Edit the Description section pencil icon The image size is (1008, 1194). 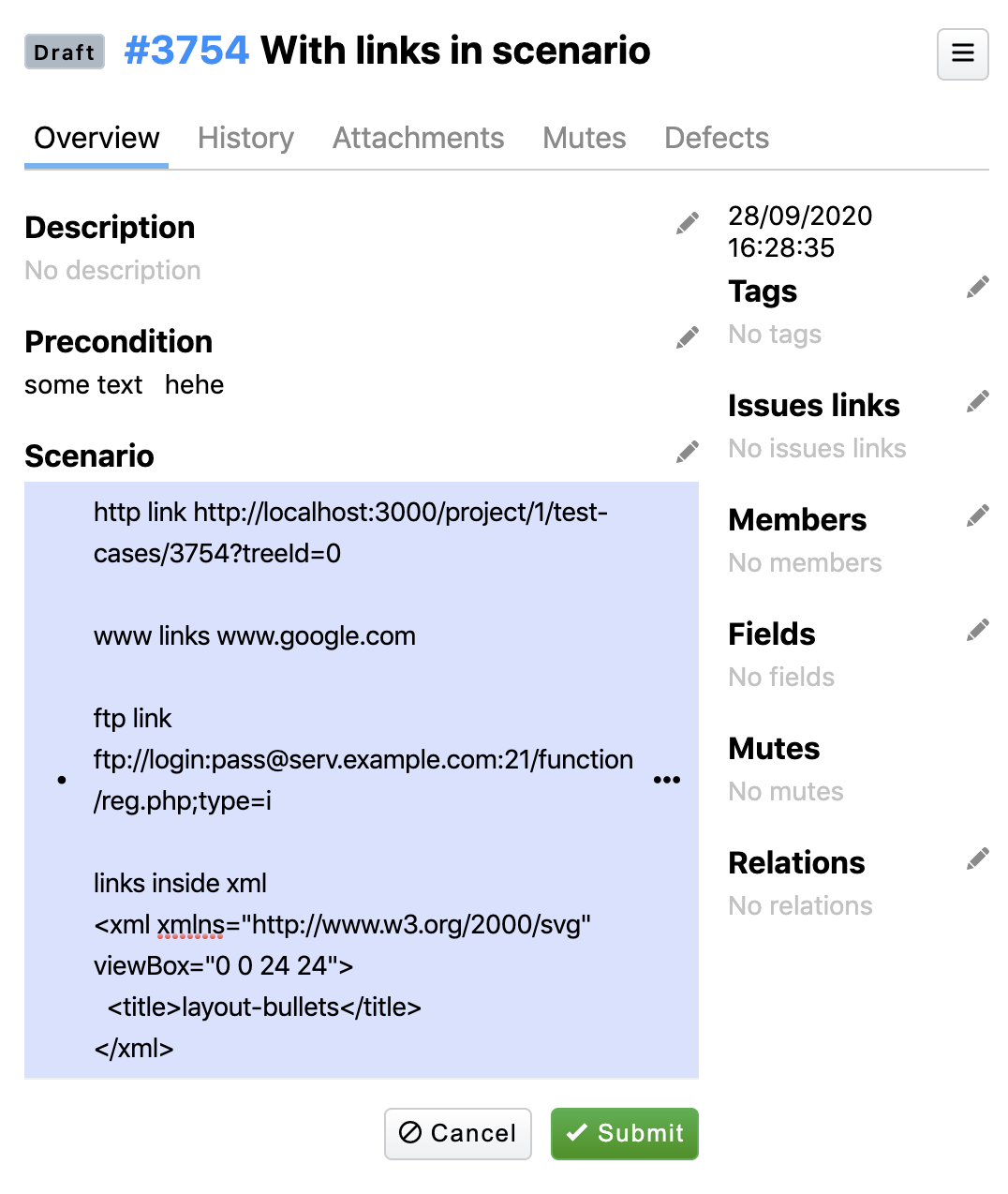pyautogui.click(x=688, y=223)
